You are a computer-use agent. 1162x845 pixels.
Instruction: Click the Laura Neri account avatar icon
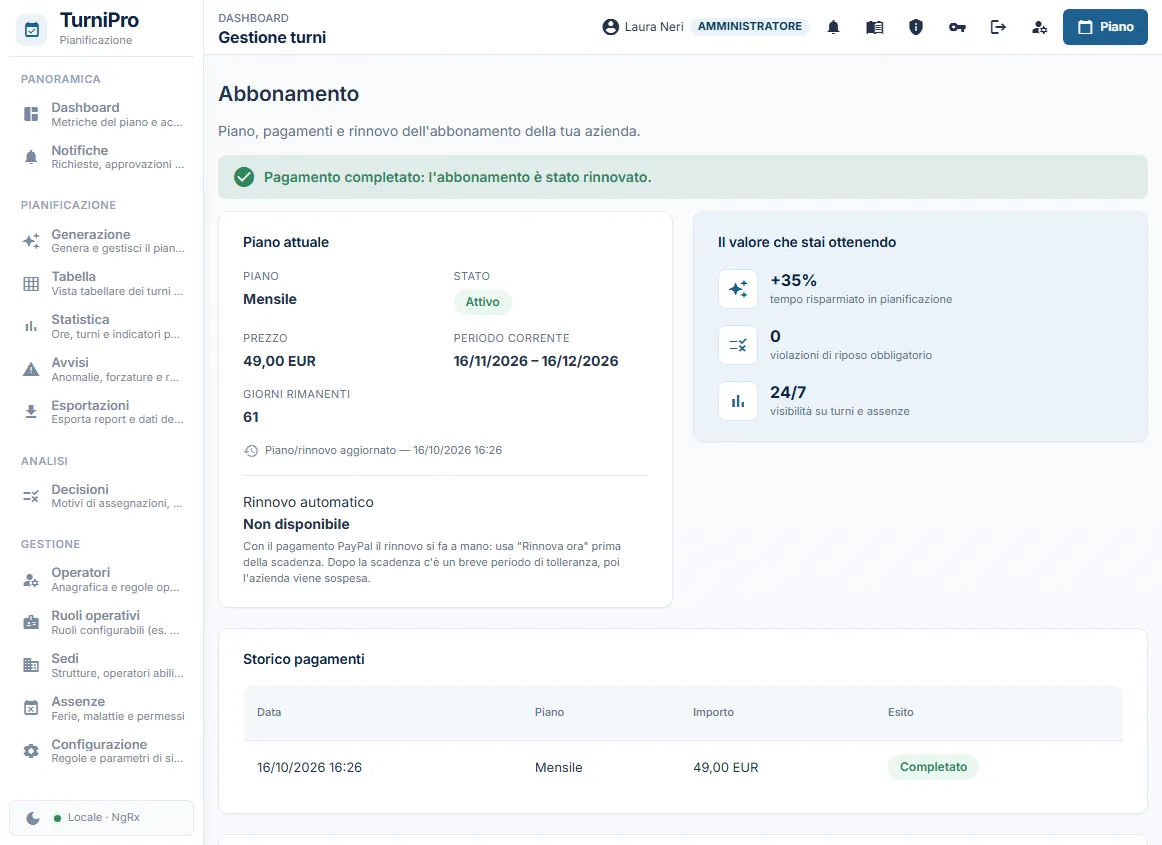point(611,27)
